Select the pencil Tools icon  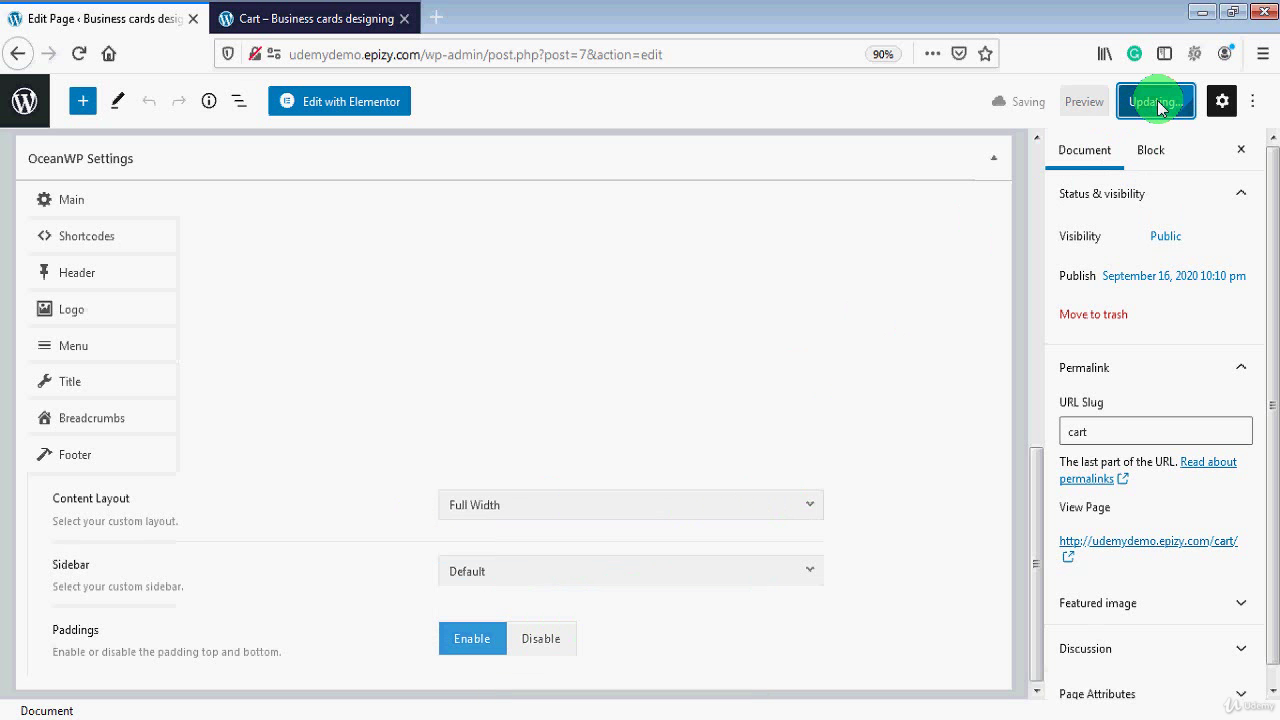tap(117, 101)
